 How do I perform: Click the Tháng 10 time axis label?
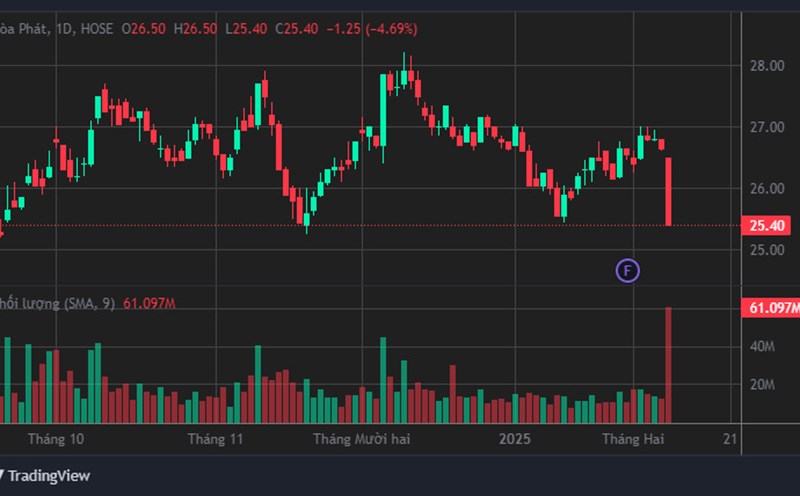[x=56, y=439]
